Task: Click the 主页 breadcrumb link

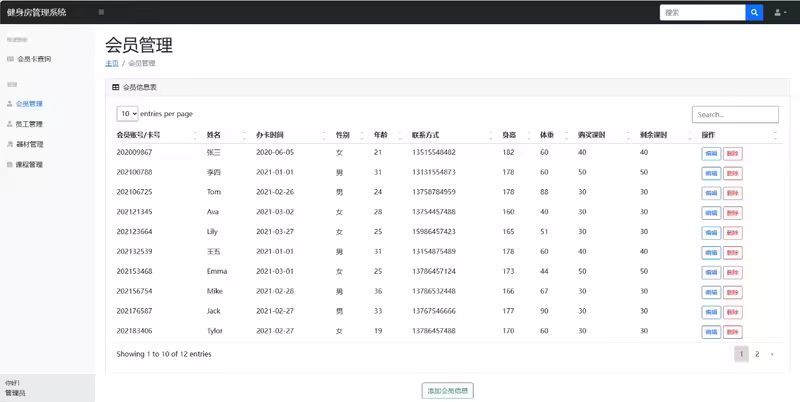Action: pos(111,63)
